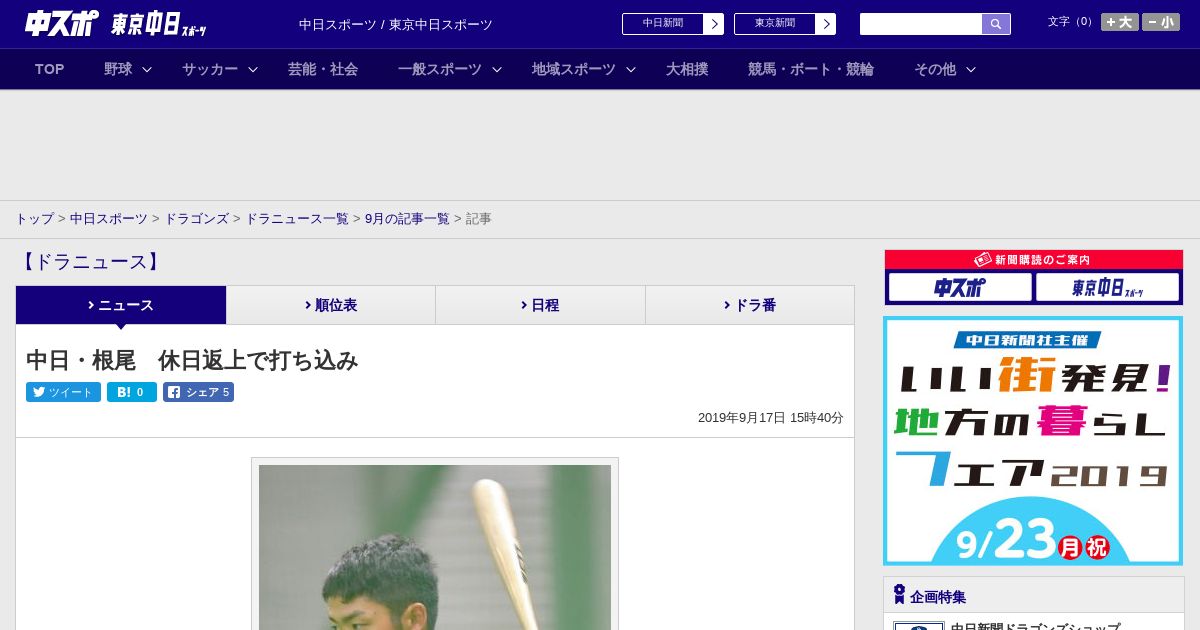The width and height of the screenshot is (1200, 630).
Task: Switch to the 順位表 tab
Action: coord(331,305)
